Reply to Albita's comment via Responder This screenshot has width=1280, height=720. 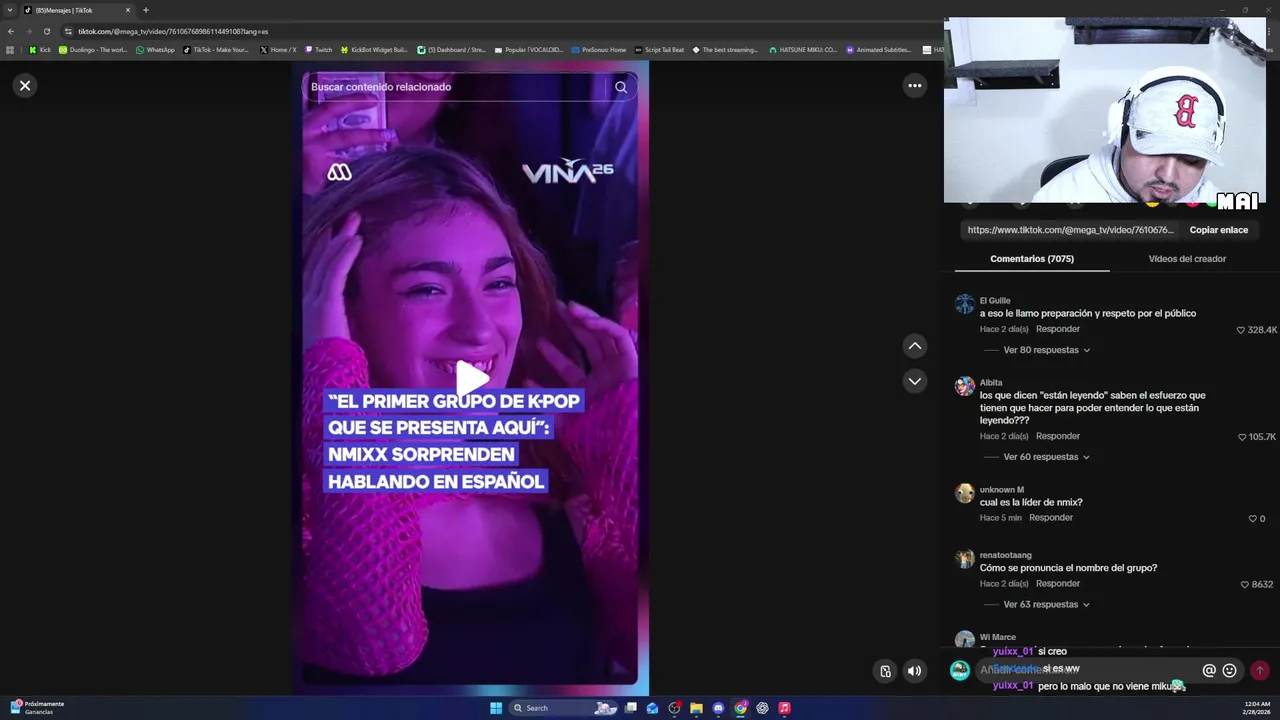[1058, 436]
